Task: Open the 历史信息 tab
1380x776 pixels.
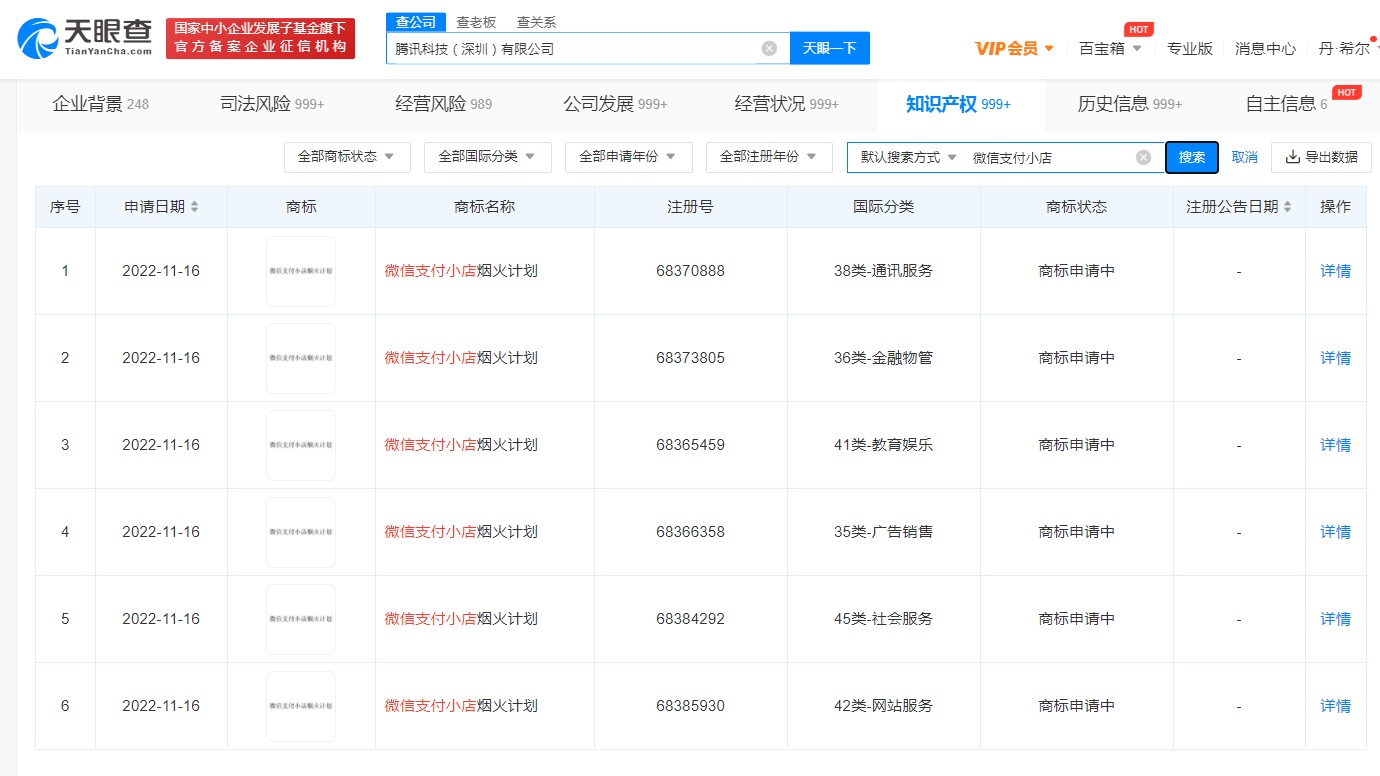Action: pyautogui.click(x=1130, y=104)
